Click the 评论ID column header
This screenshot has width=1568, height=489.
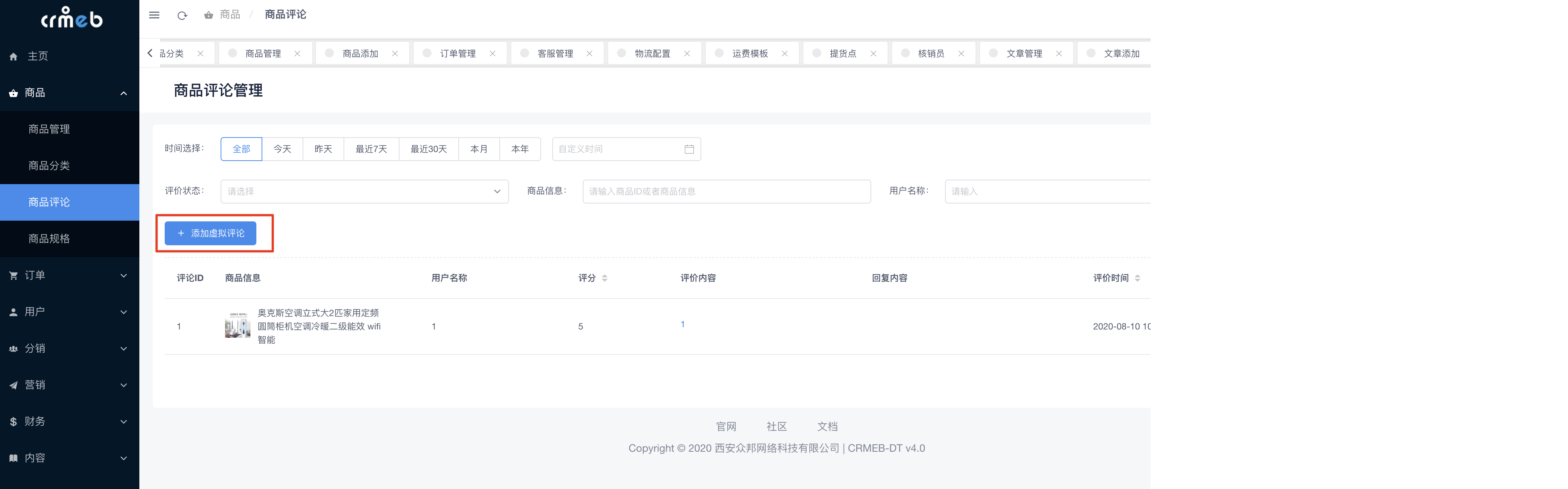tap(190, 278)
